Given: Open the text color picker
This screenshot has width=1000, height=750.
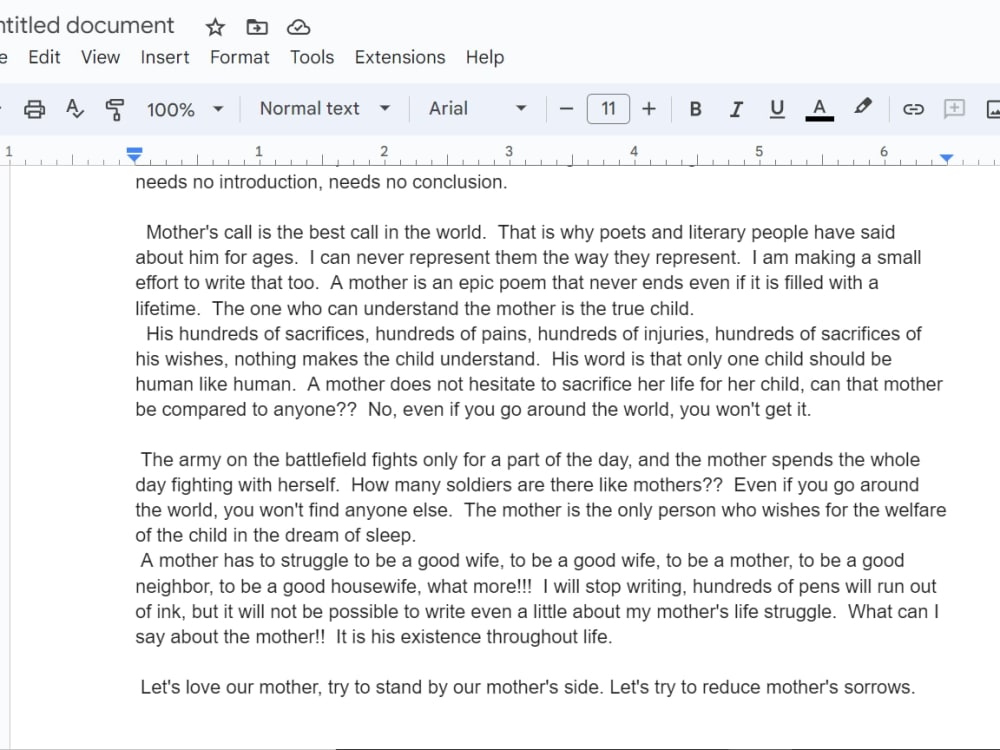Looking at the screenshot, I should pyautogui.click(x=820, y=109).
